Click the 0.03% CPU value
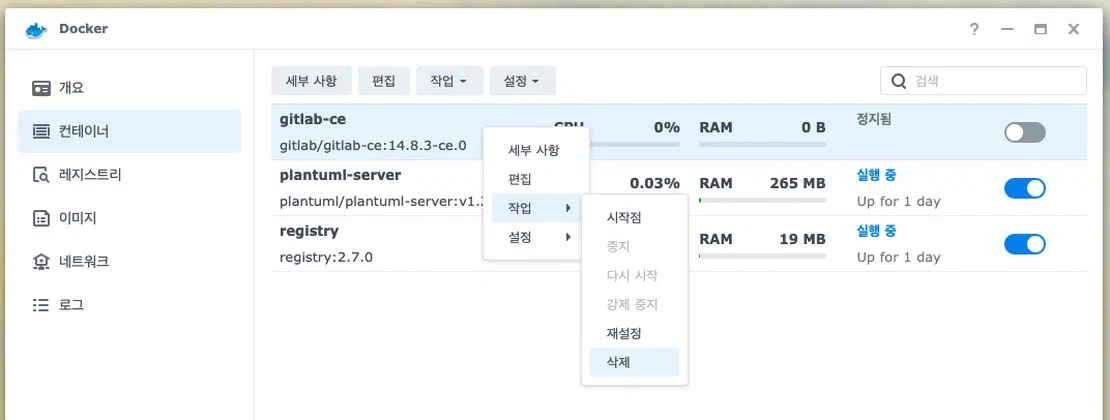The height and width of the screenshot is (420, 1110). coord(655,183)
